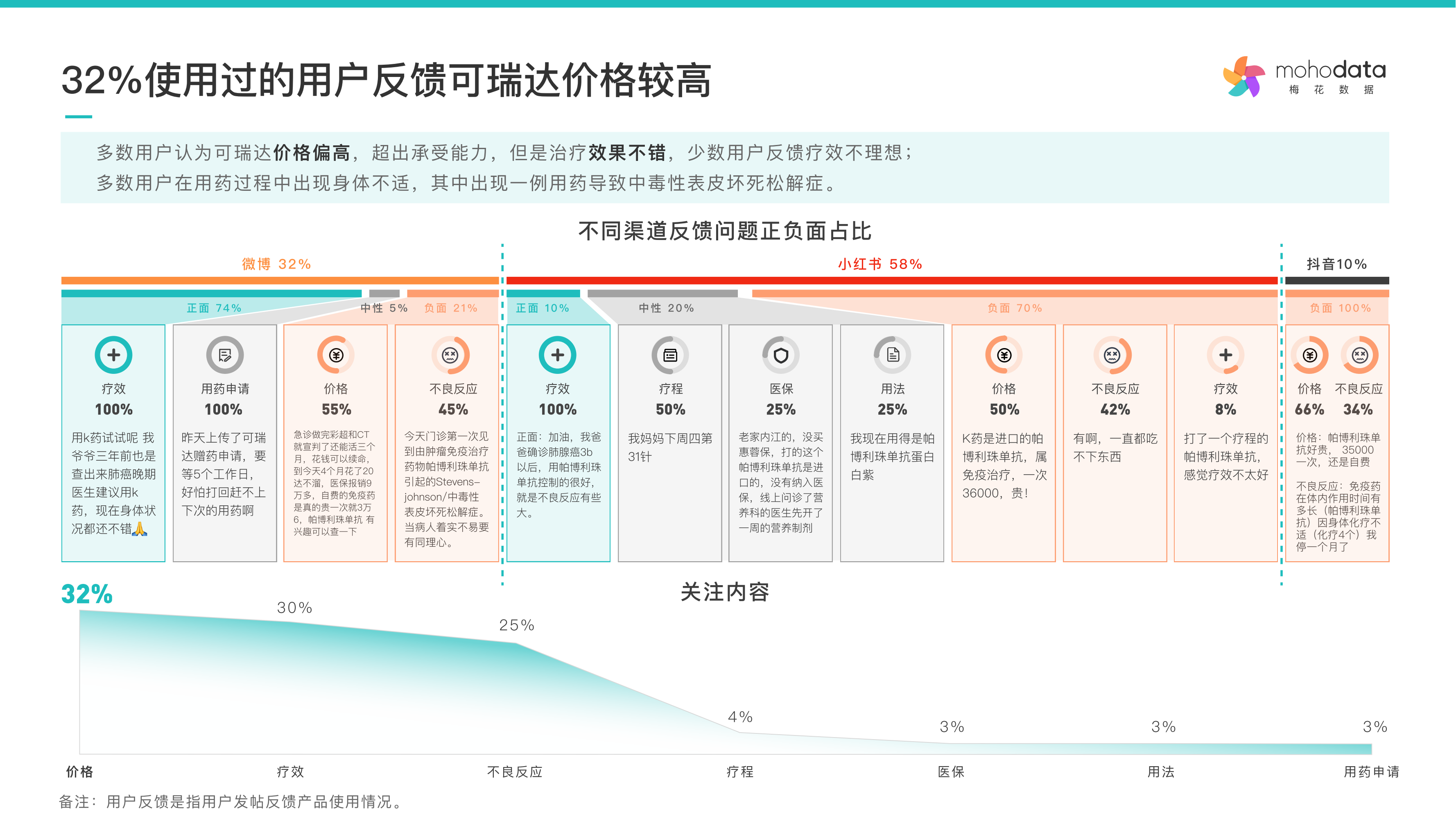Screen dimensions: 1456x819
Task: Click the large teal 32% chart value
Action: (x=87, y=594)
